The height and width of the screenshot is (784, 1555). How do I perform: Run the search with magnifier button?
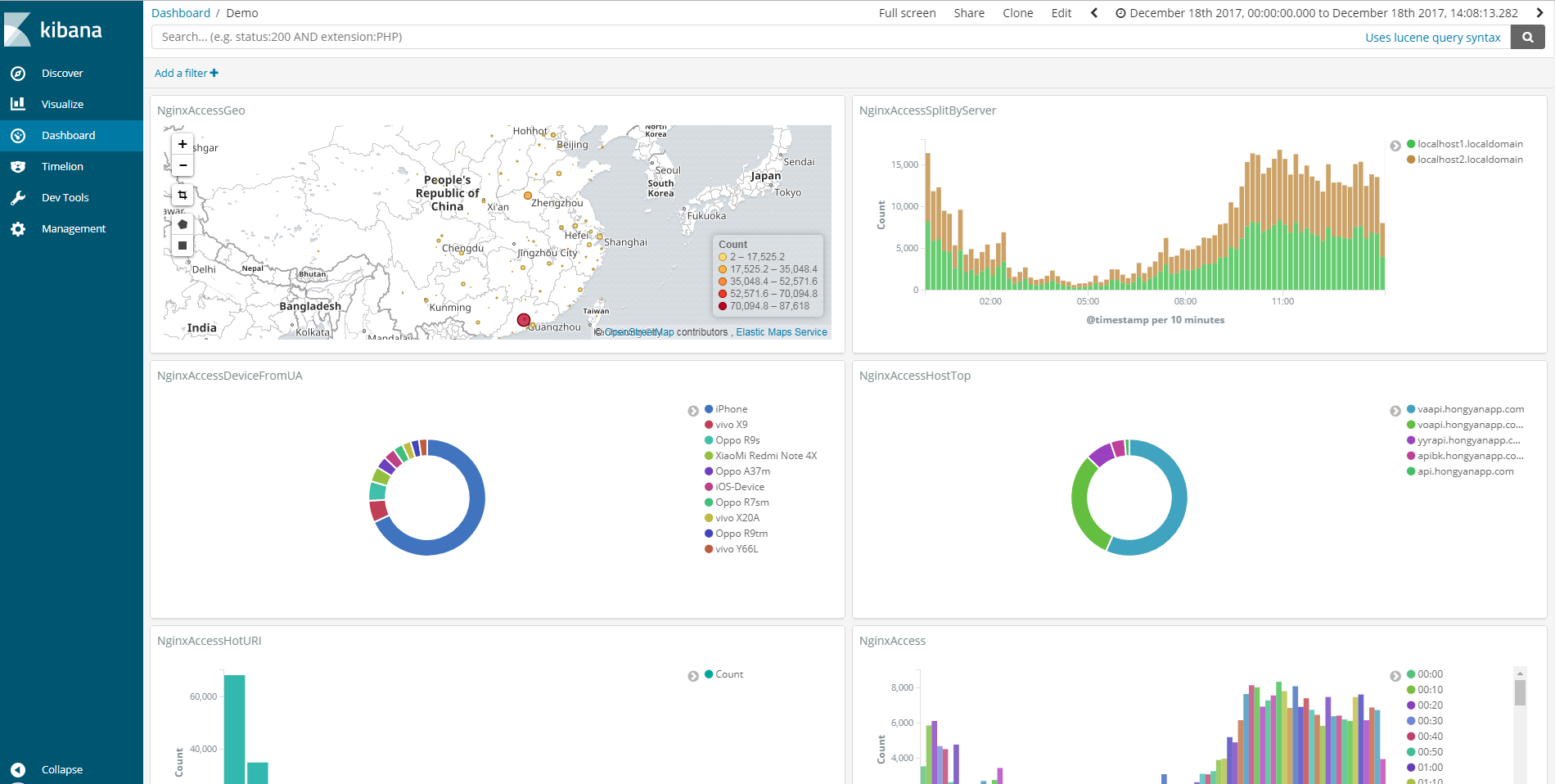(1527, 37)
